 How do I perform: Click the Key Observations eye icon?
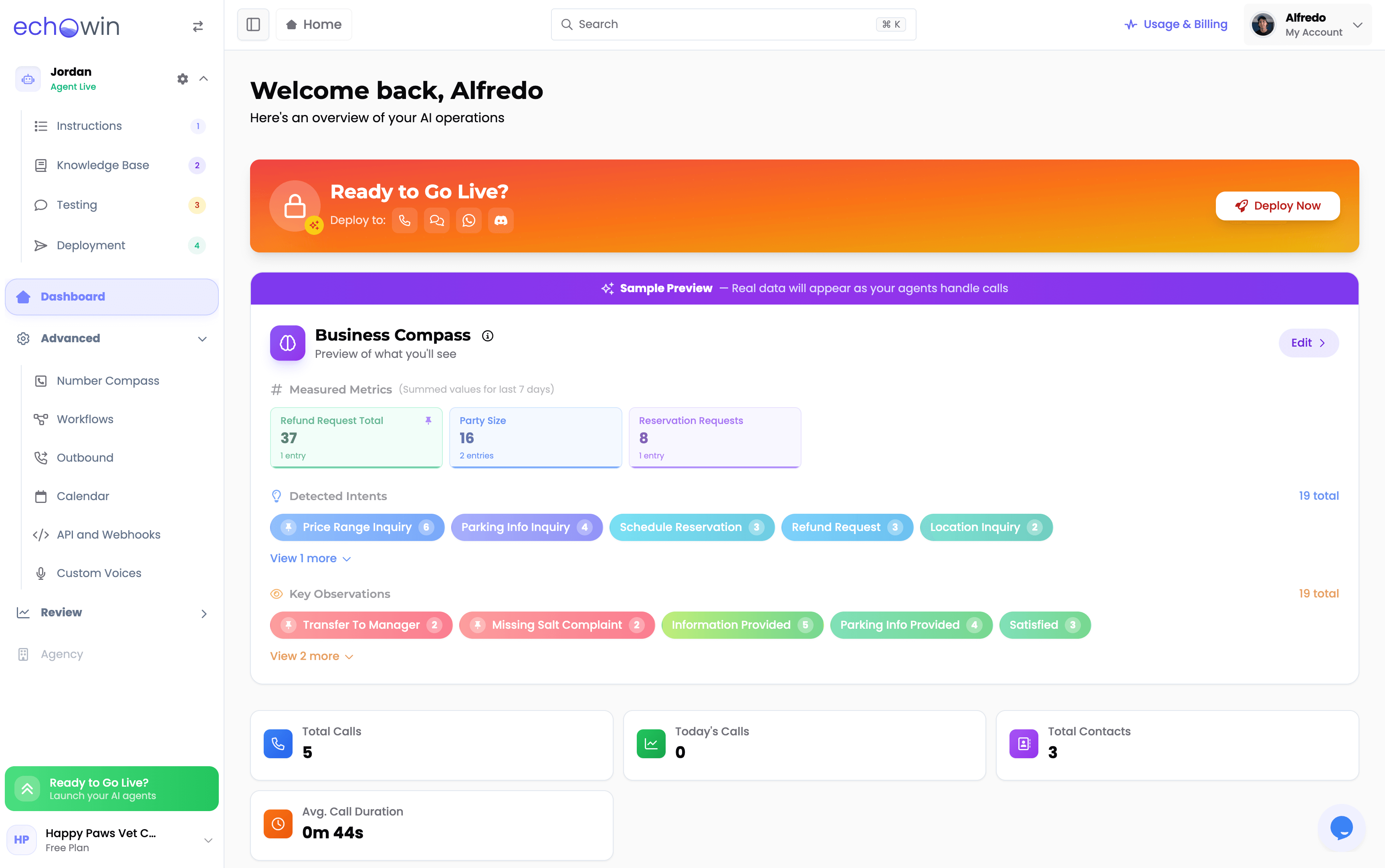tap(276, 594)
